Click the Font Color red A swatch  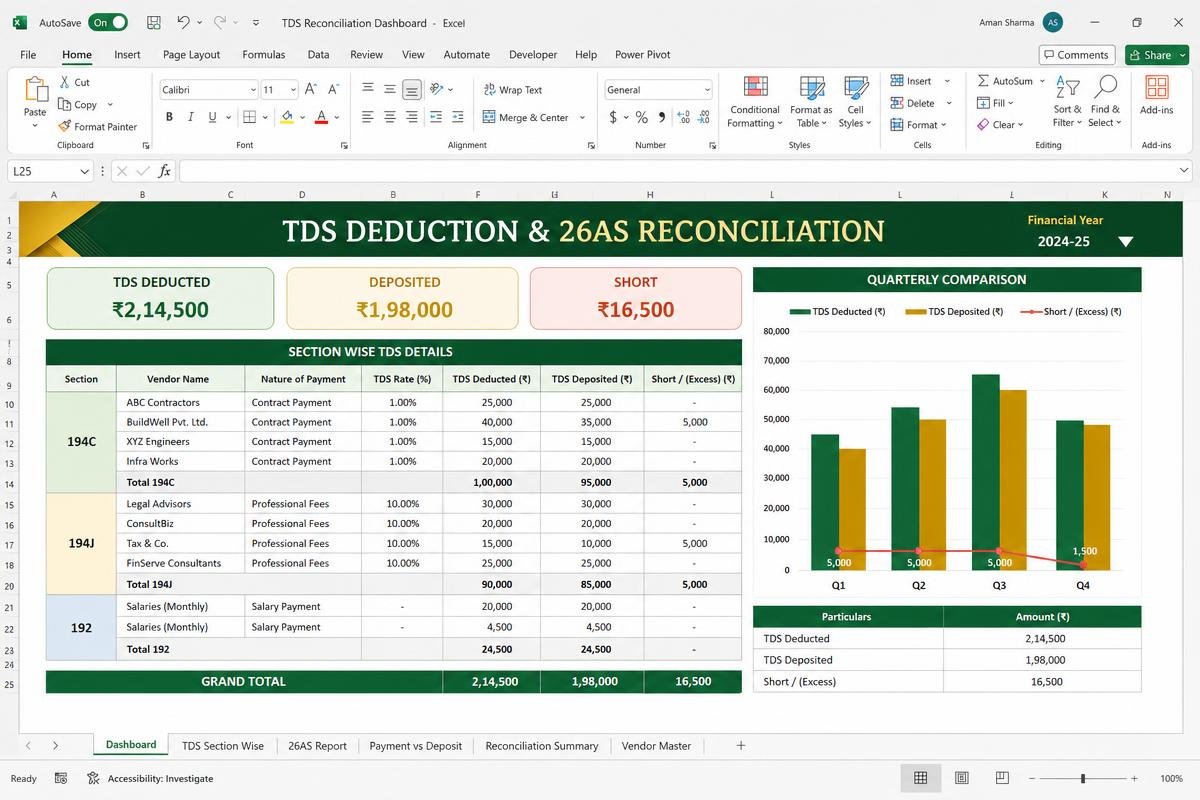coord(321,117)
